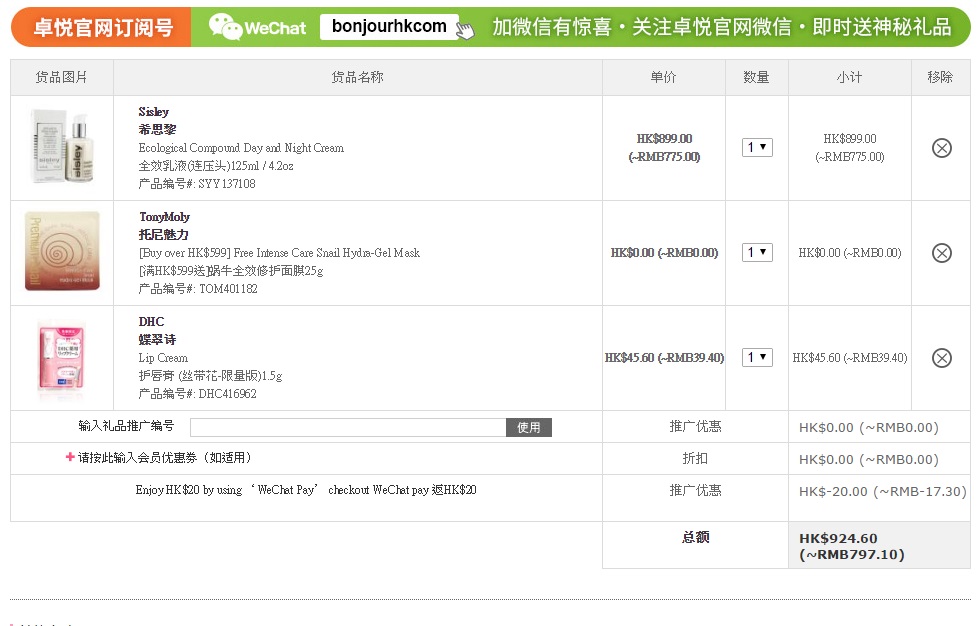The image size is (978, 626).
Task: Open quantity dropdown for Sisley cream
Action: (757, 148)
